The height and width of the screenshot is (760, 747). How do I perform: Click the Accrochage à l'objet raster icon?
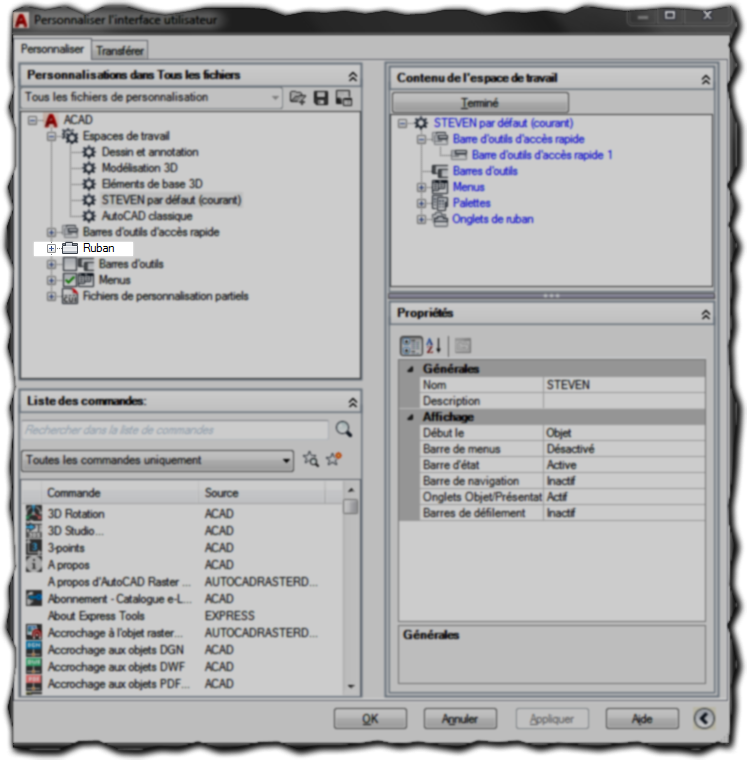[x=34, y=632]
